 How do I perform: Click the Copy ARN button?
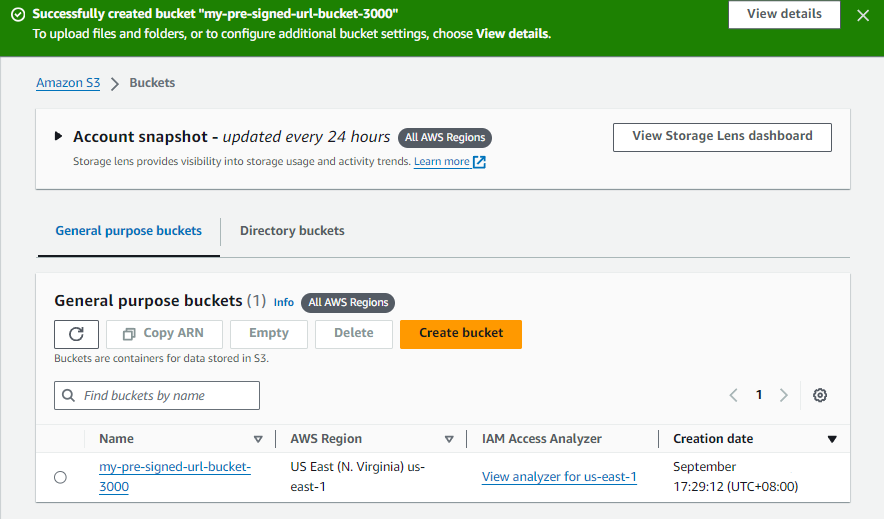pyautogui.click(x=164, y=334)
